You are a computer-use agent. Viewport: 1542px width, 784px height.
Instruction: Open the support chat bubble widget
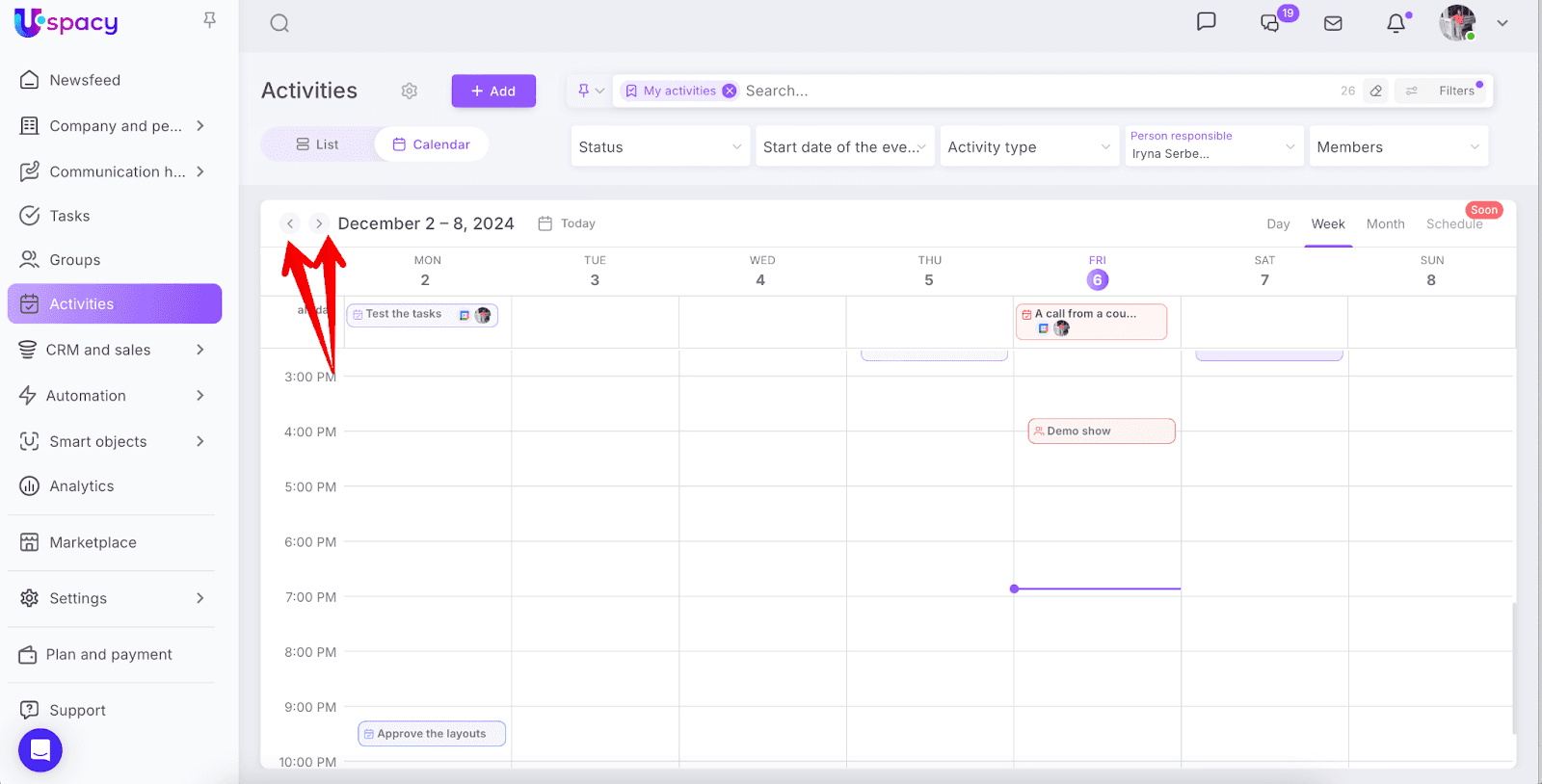pyautogui.click(x=40, y=749)
